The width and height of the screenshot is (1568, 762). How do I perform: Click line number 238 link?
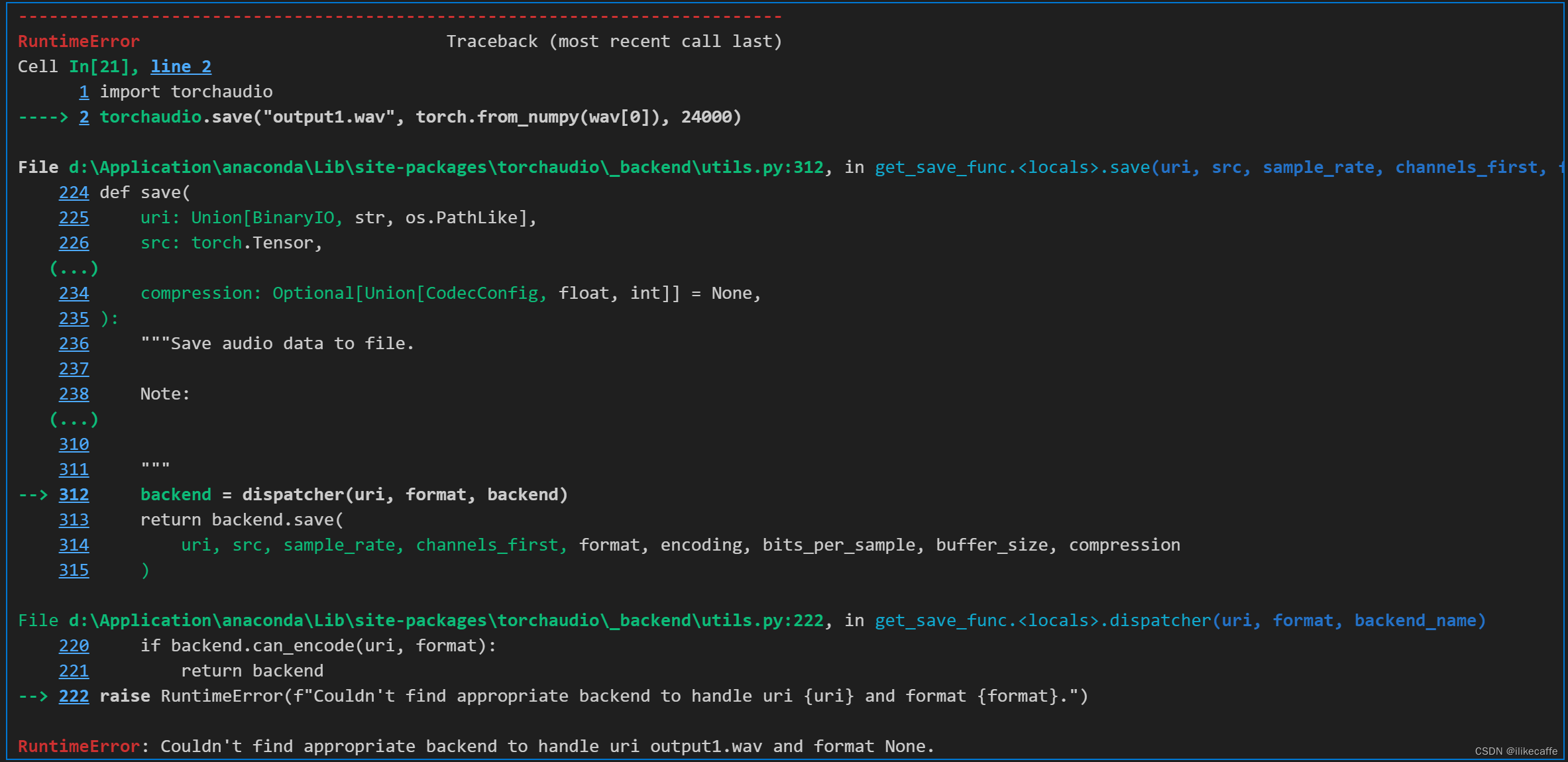(74, 394)
